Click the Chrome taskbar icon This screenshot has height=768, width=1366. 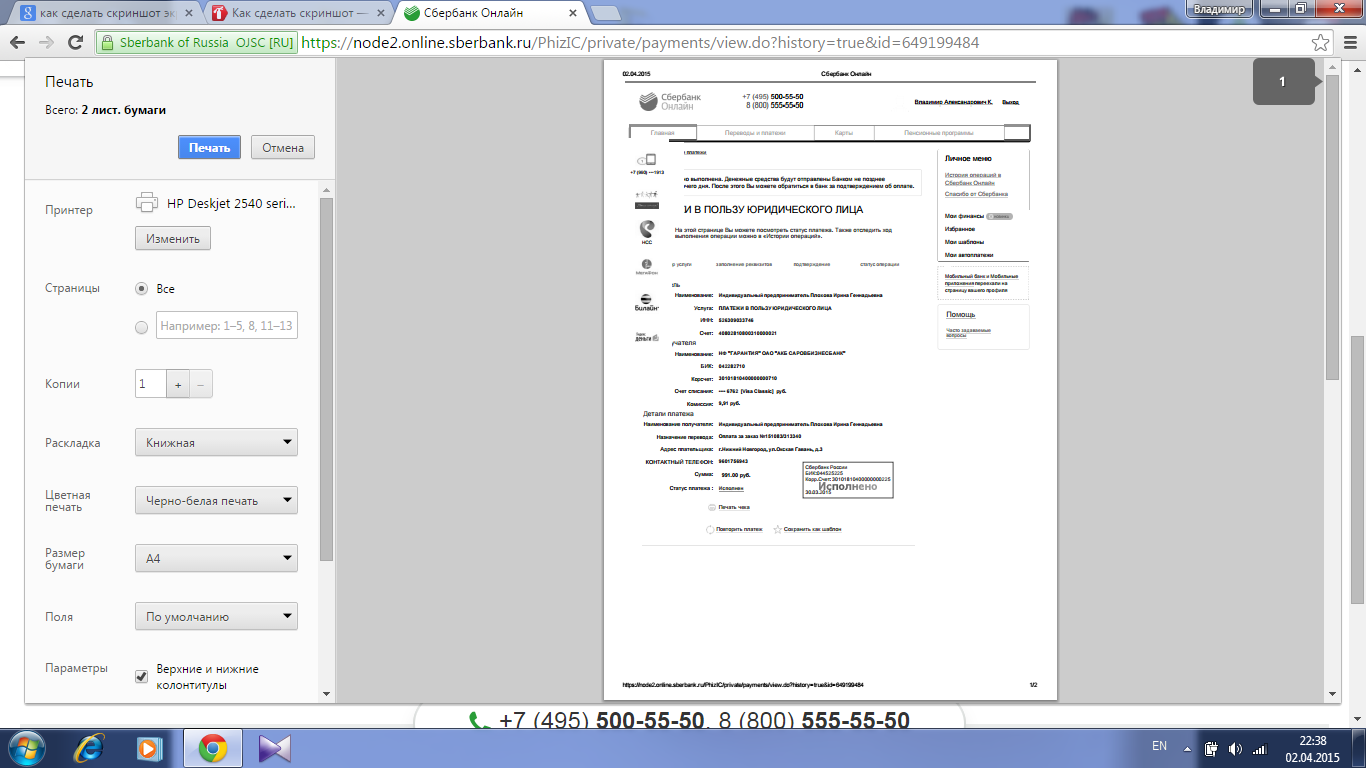tap(211, 748)
